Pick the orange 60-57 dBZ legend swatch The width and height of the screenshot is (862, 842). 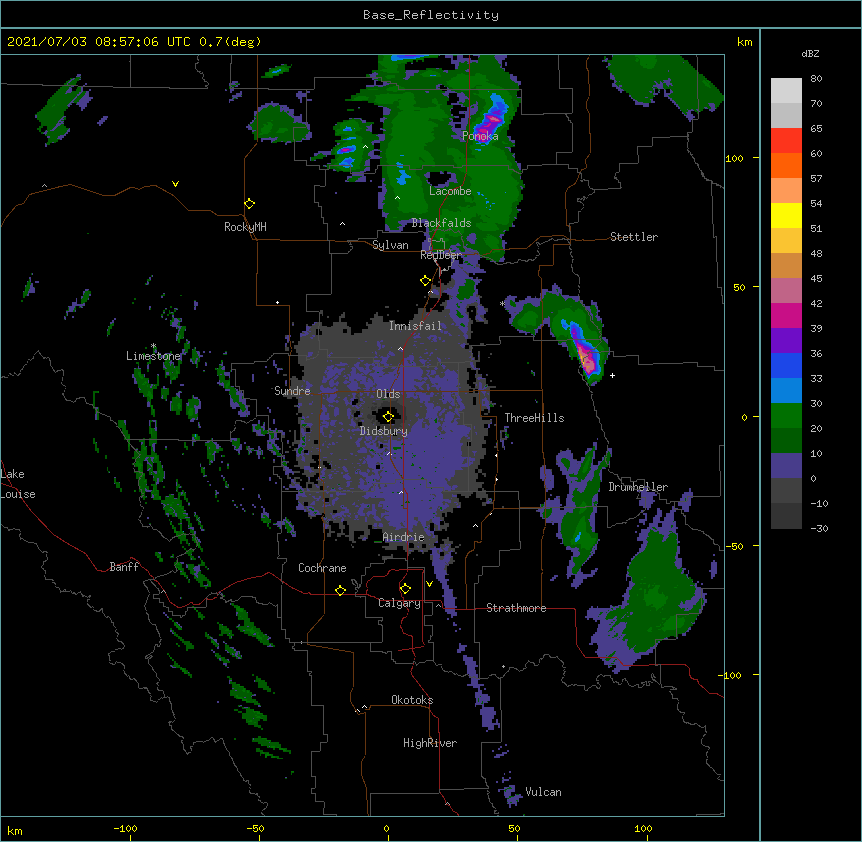pos(786,165)
